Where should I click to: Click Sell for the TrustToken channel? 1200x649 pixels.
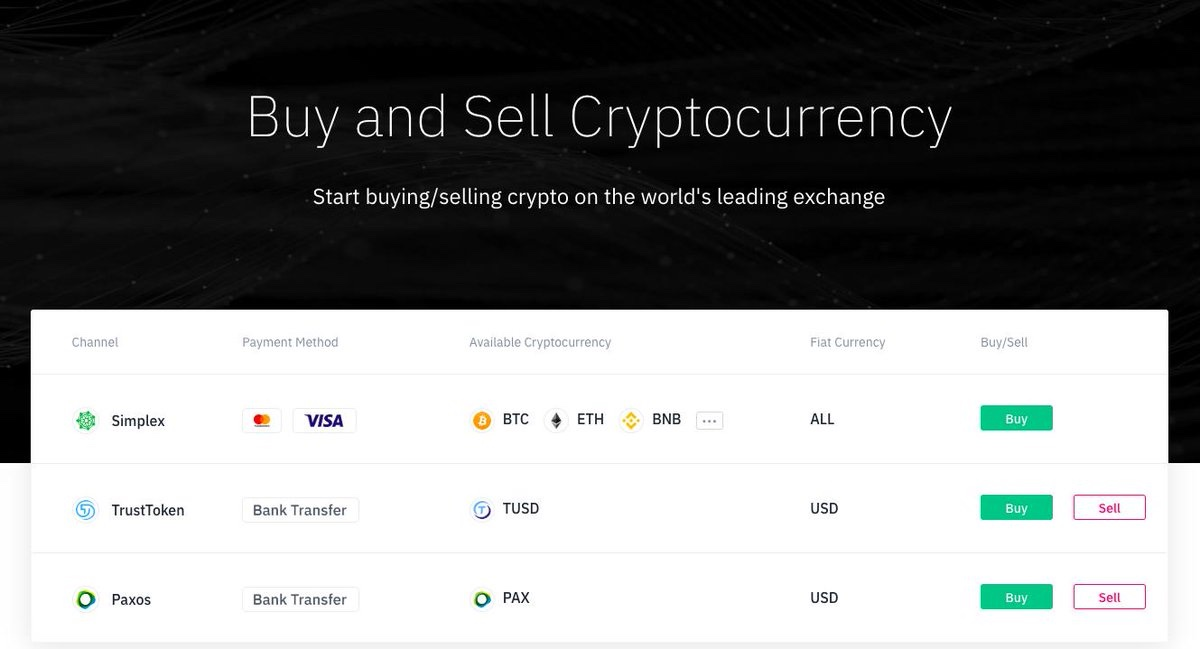[1109, 507]
